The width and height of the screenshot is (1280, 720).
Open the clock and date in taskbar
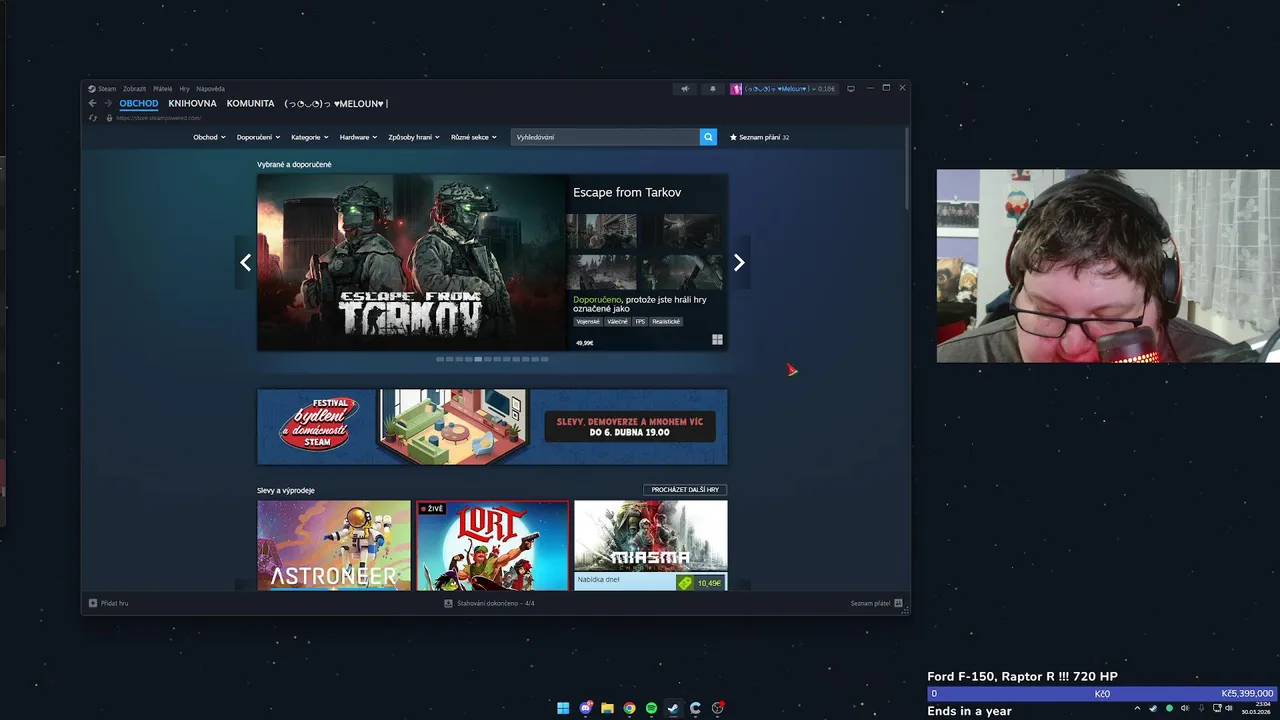1257,708
